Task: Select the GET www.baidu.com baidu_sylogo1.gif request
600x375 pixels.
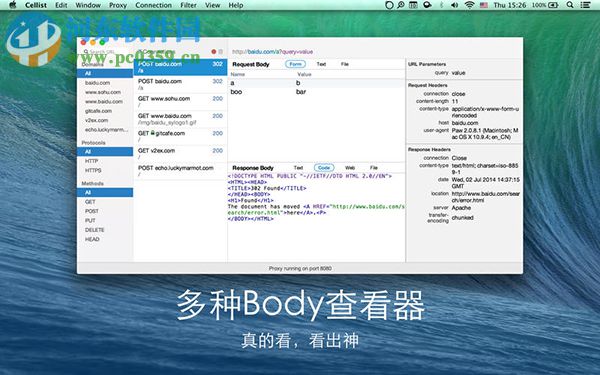Action: (x=180, y=119)
